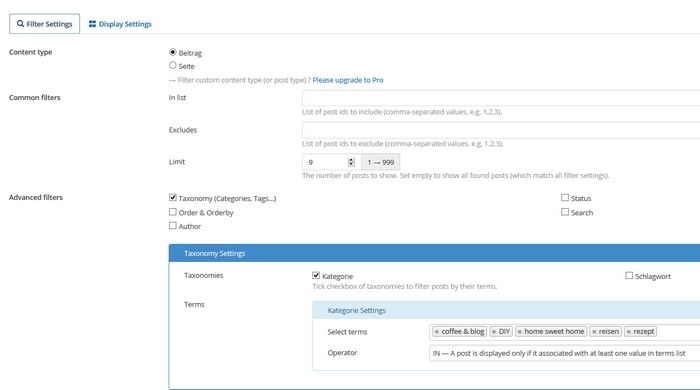Focus the In list post ids field

pos(501,98)
